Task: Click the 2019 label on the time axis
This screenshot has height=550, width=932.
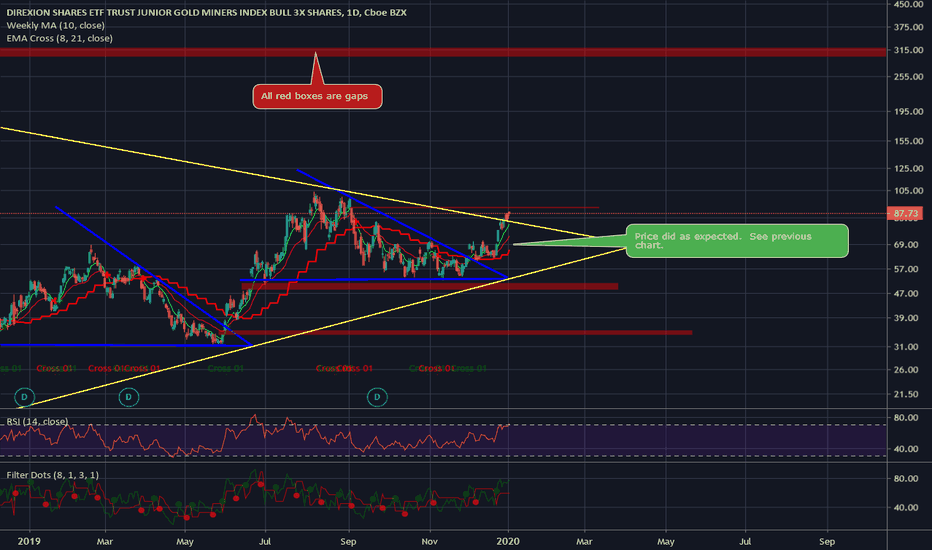Action: [29, 541]
